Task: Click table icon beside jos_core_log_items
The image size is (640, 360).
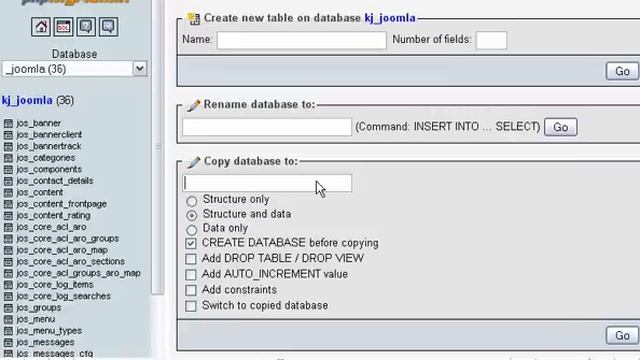Action: click(8, 284)
